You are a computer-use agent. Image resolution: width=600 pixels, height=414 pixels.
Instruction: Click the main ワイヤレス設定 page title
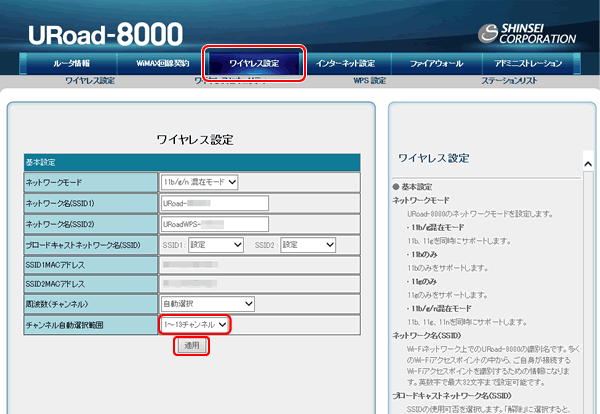point(195,140)
